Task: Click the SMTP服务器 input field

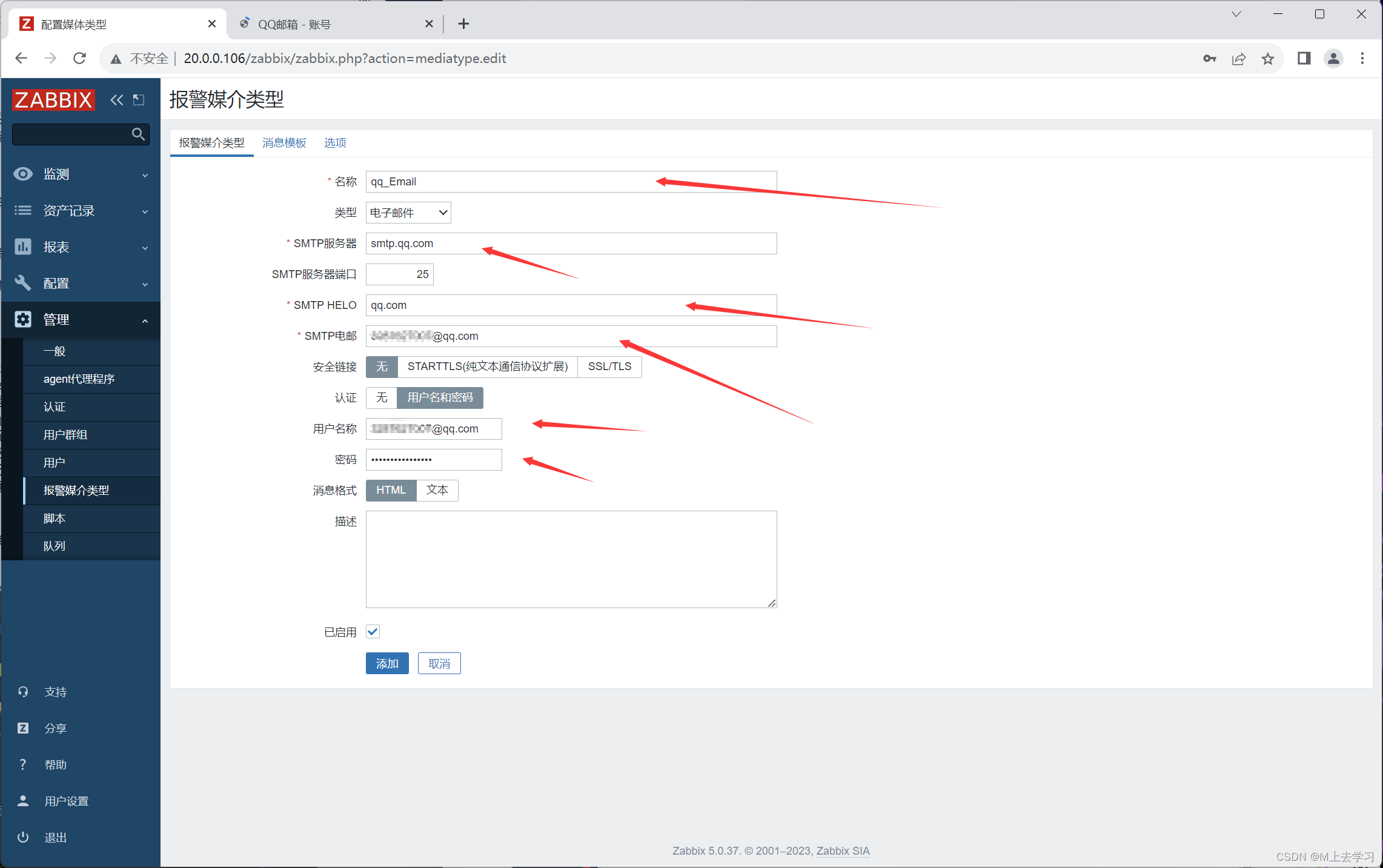Action: point(571,244)
